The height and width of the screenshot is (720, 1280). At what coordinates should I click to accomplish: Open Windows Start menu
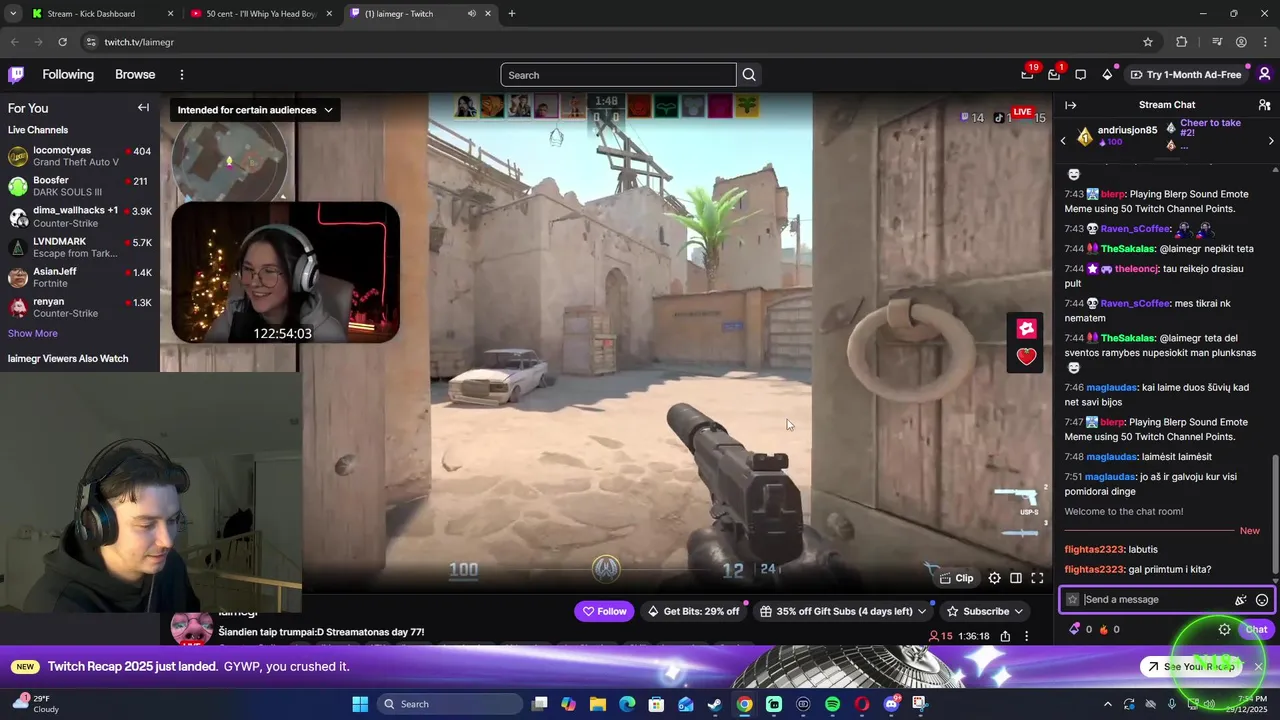coord(360,704)
